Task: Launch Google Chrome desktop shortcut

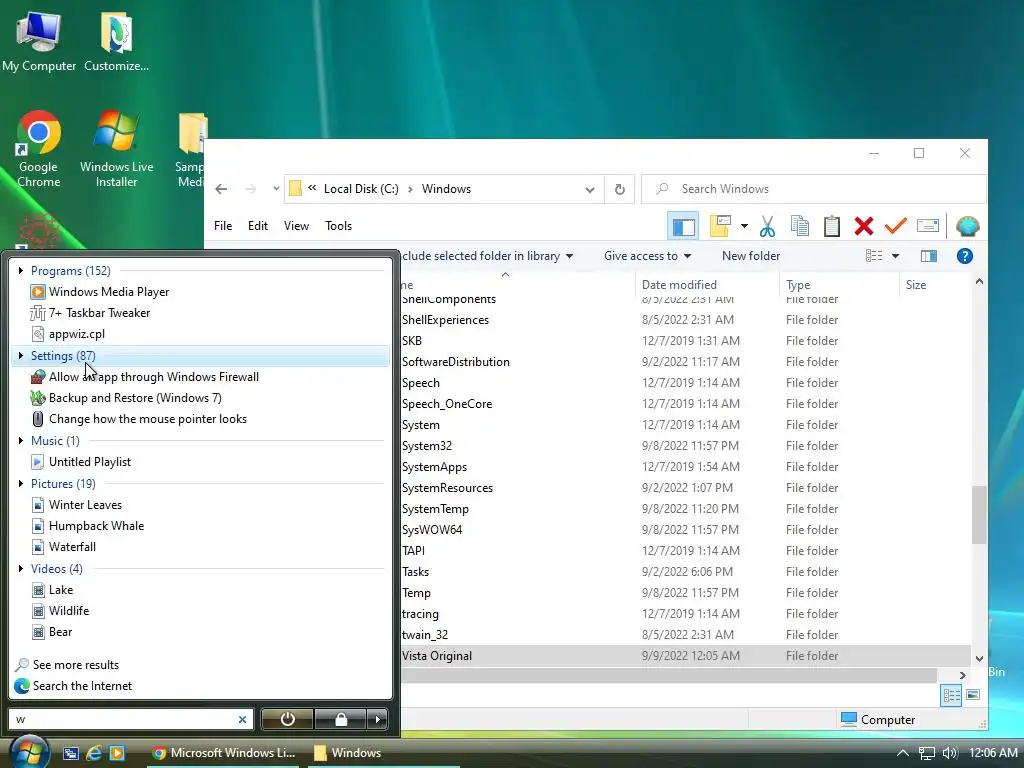Action: [x=39, y=149]
